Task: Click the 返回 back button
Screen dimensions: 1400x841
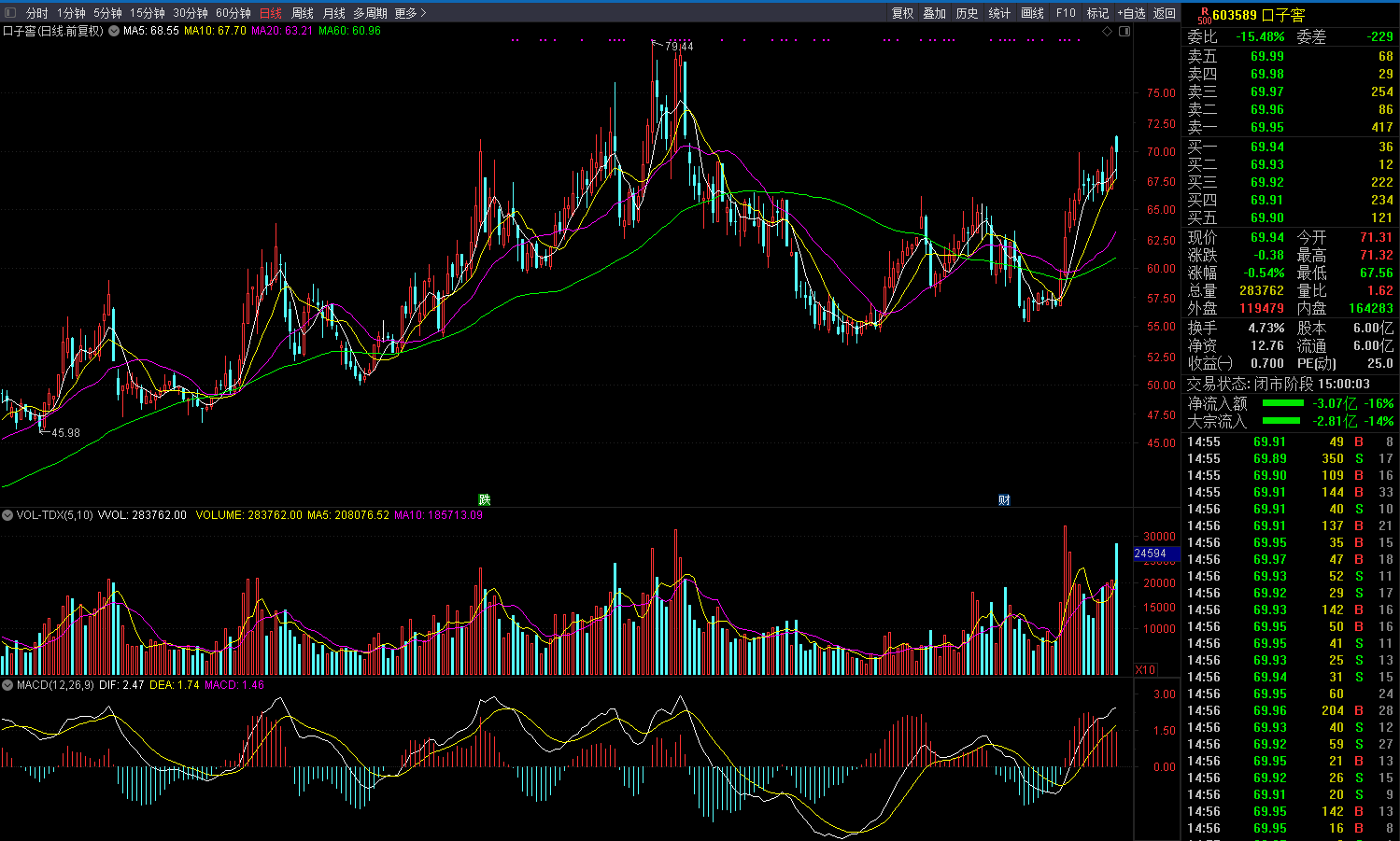Action: point(1165,13)
